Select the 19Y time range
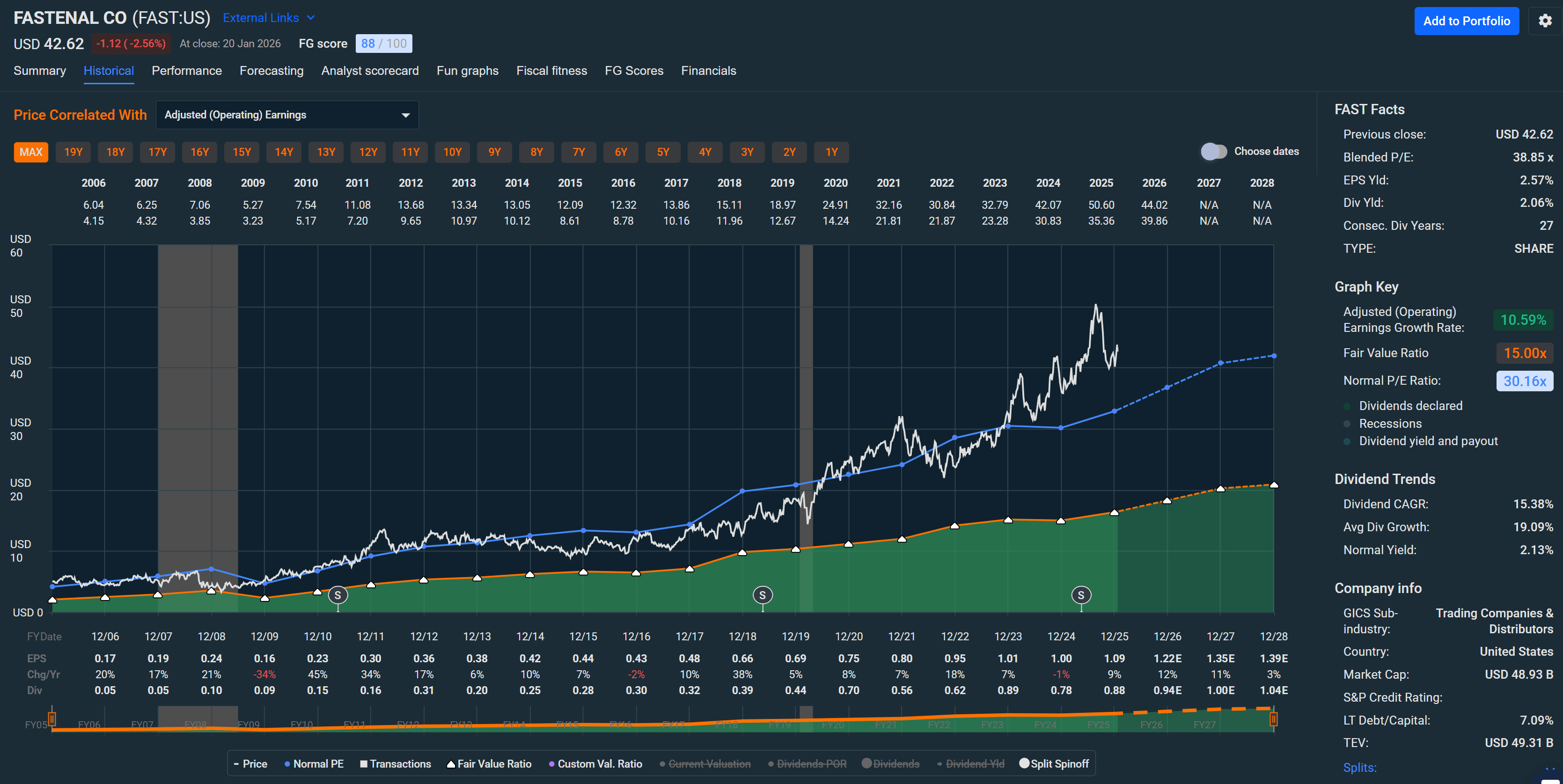This screenshot has width=1563, height=784. click(73, 152)
